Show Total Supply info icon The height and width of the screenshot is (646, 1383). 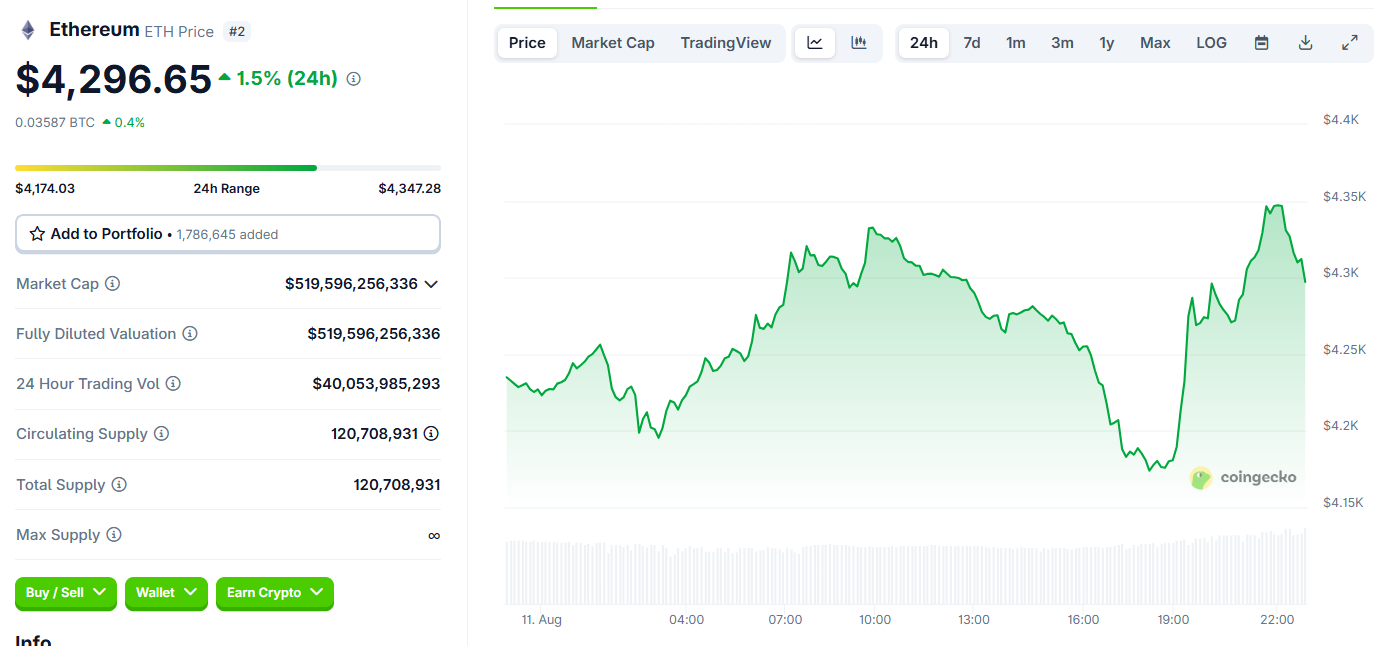pos(119,485)
